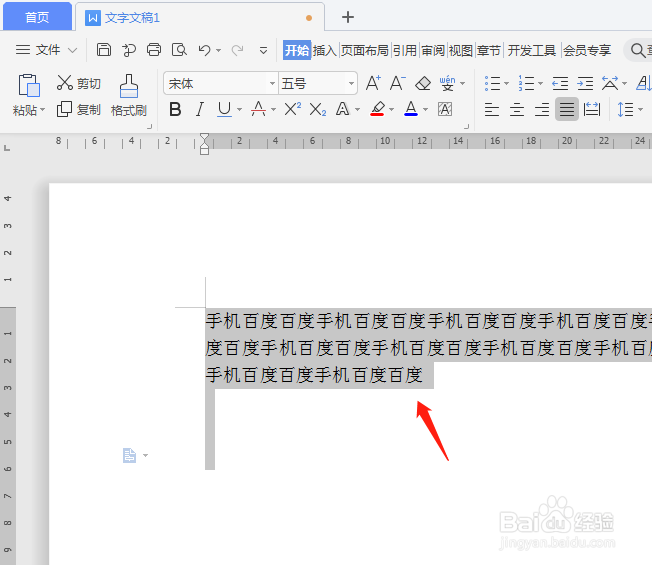Toggle Bold formatting
This screenshot has width=652, height=565.
click(x=175, y=109)
